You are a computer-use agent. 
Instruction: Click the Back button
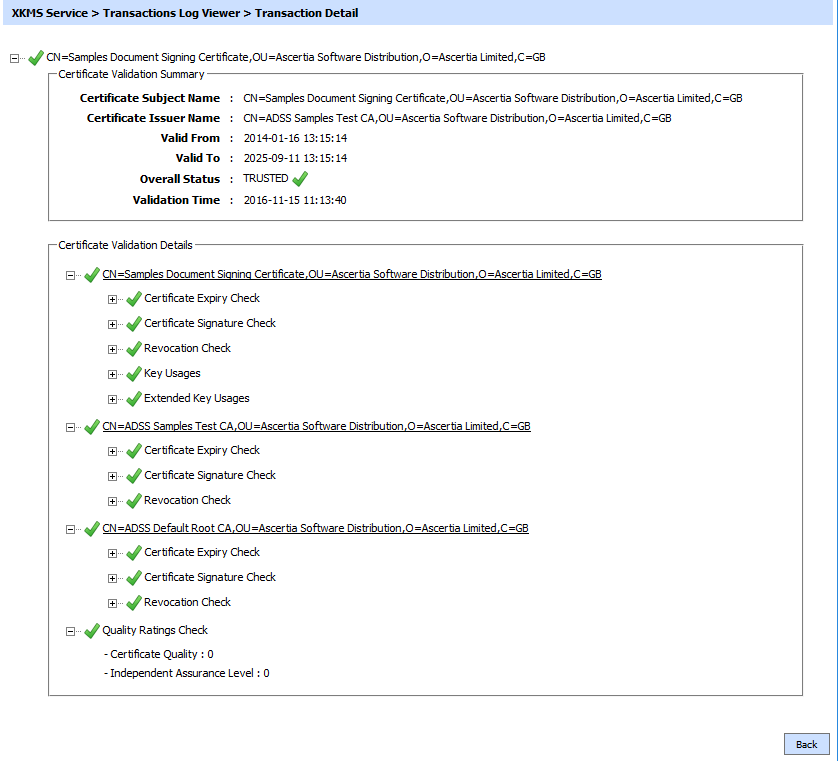tap(806, 744)
